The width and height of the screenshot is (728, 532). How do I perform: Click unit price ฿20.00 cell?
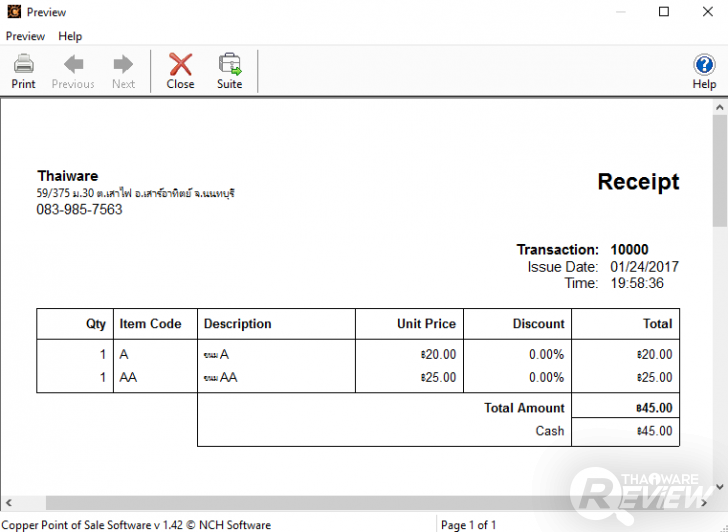pyautogui.click(x=438, y=354)
